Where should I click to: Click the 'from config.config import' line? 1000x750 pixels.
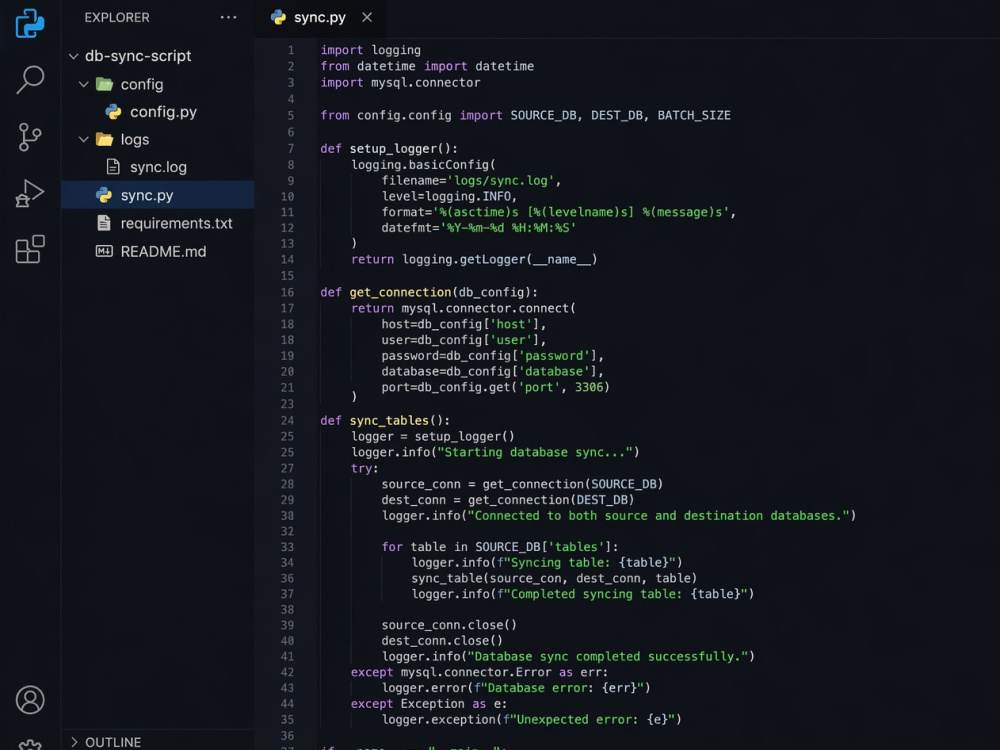(x=526, y=115)
